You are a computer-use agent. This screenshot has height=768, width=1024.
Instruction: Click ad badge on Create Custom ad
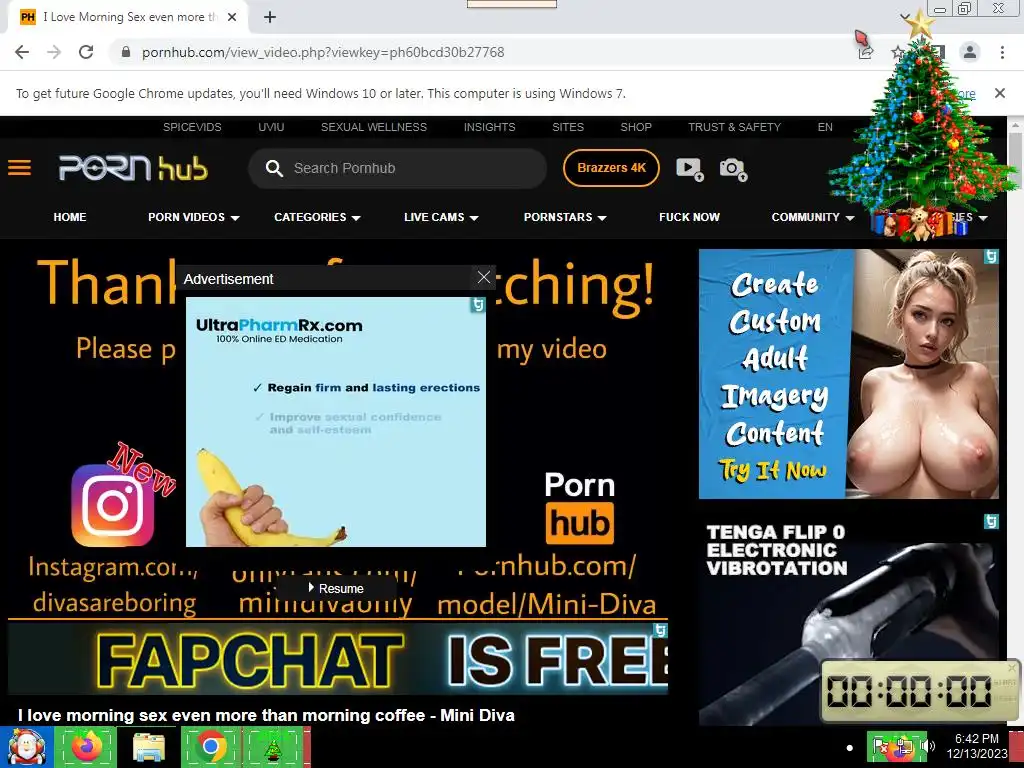click(x=991, y=257)
